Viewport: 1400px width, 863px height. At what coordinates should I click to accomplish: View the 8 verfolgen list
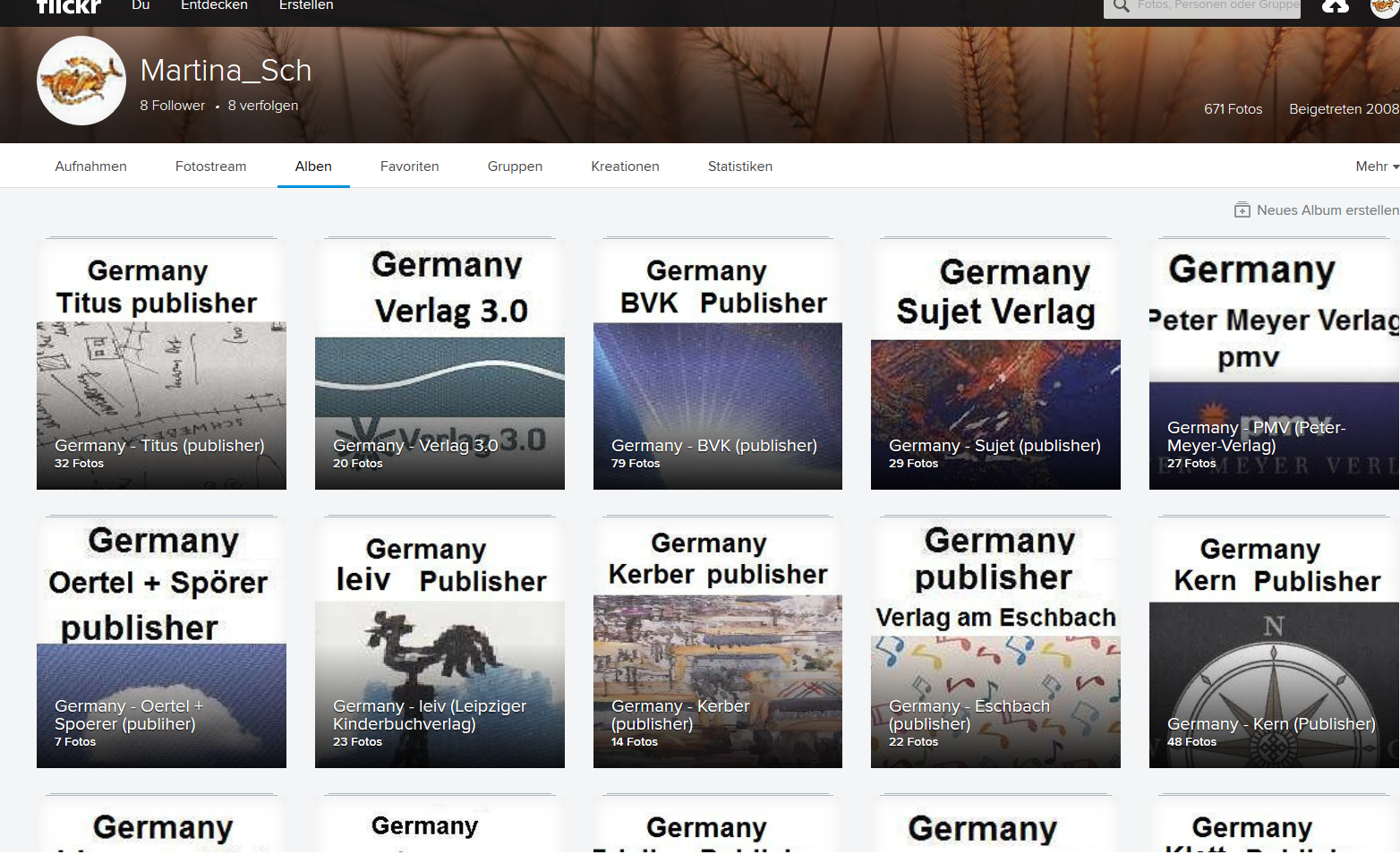[263, 106]
